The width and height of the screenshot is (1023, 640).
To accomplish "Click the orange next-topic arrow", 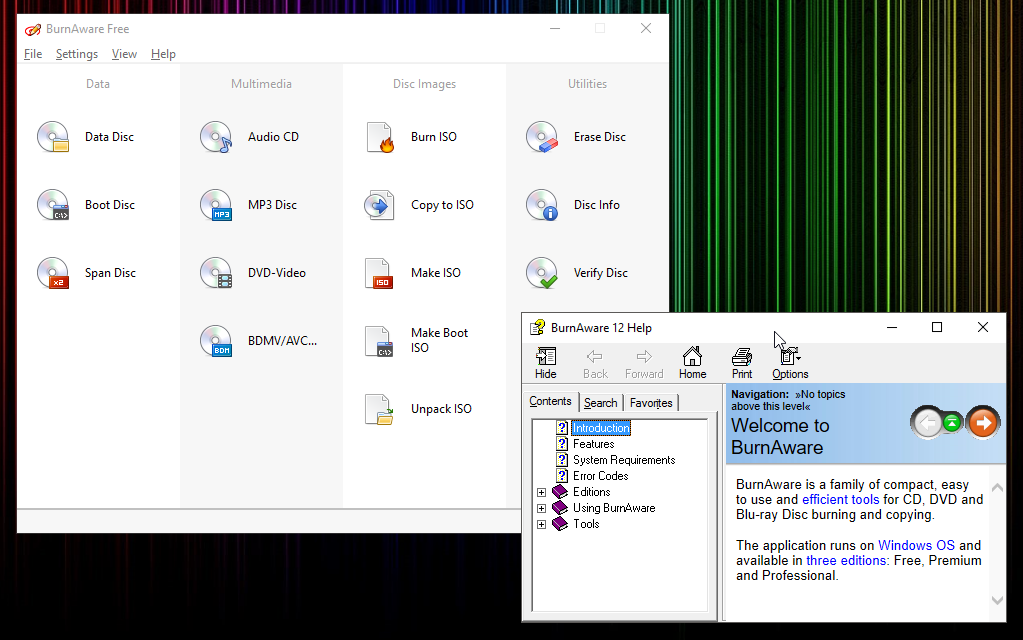I will (983, 423).
